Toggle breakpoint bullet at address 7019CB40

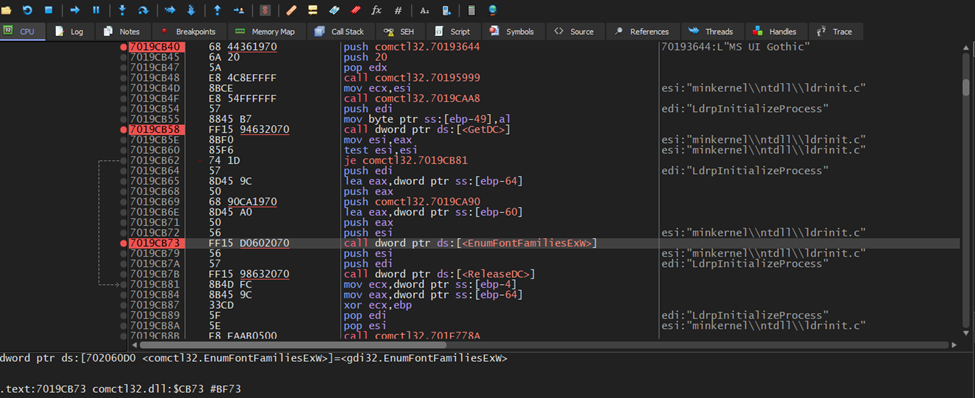(x=124, y=47)
